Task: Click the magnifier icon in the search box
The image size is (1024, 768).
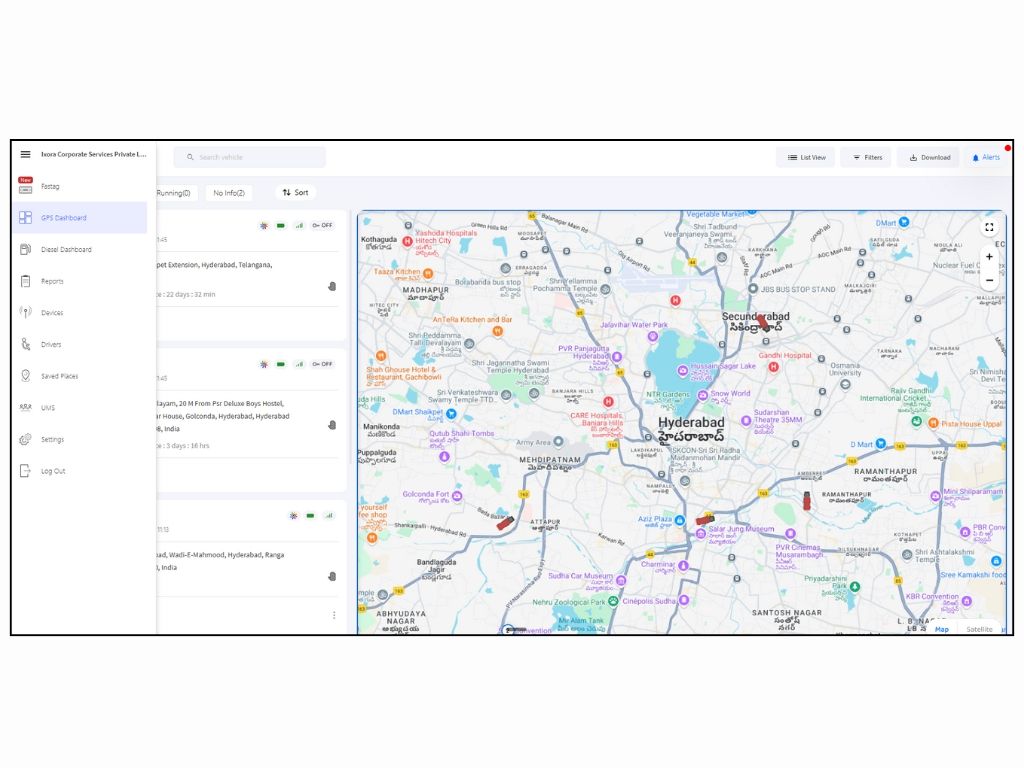Action: click(190, 157)
